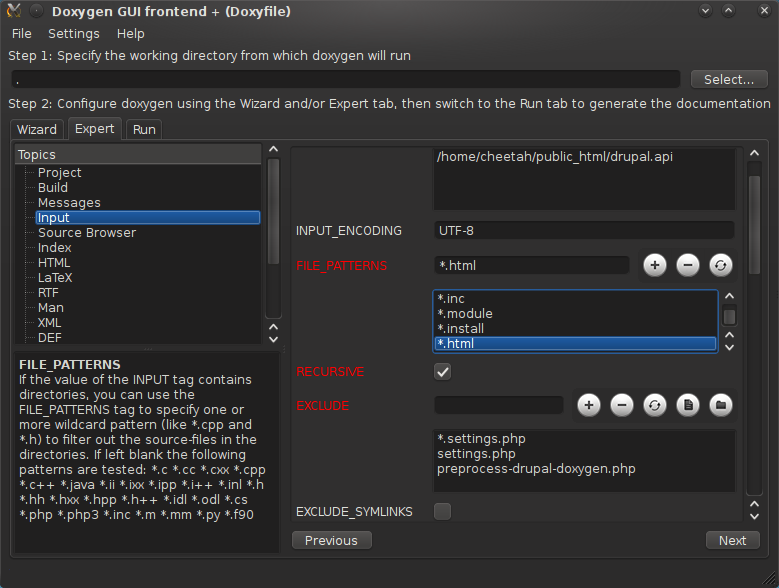Viewport: 779px width, 588px height.
Task: Click the Topics tree scrollbar thumb
Action: click(273, 212)
